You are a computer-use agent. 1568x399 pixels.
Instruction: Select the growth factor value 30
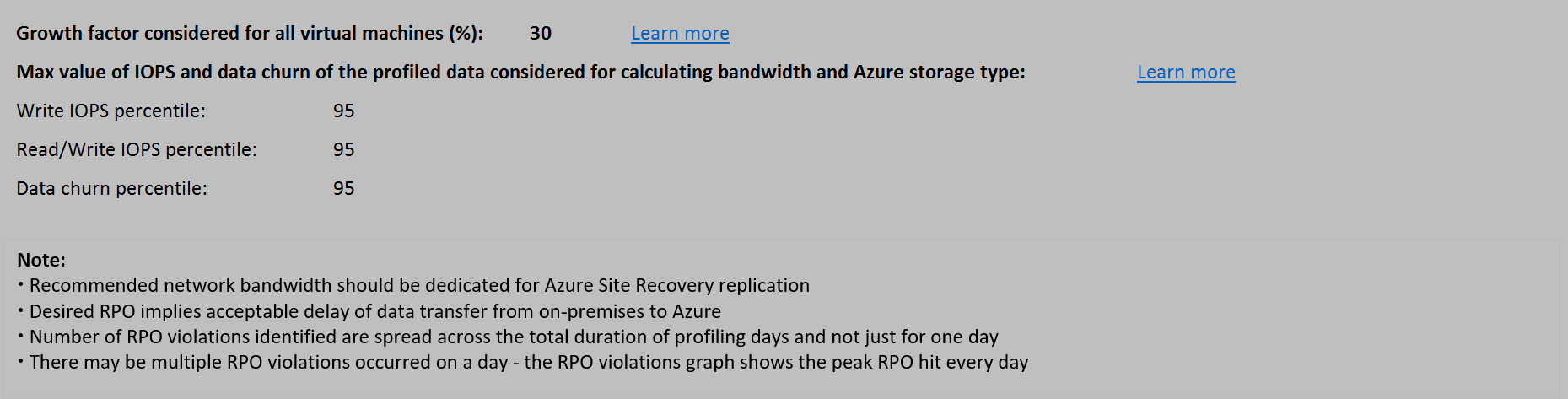[541, 34]
